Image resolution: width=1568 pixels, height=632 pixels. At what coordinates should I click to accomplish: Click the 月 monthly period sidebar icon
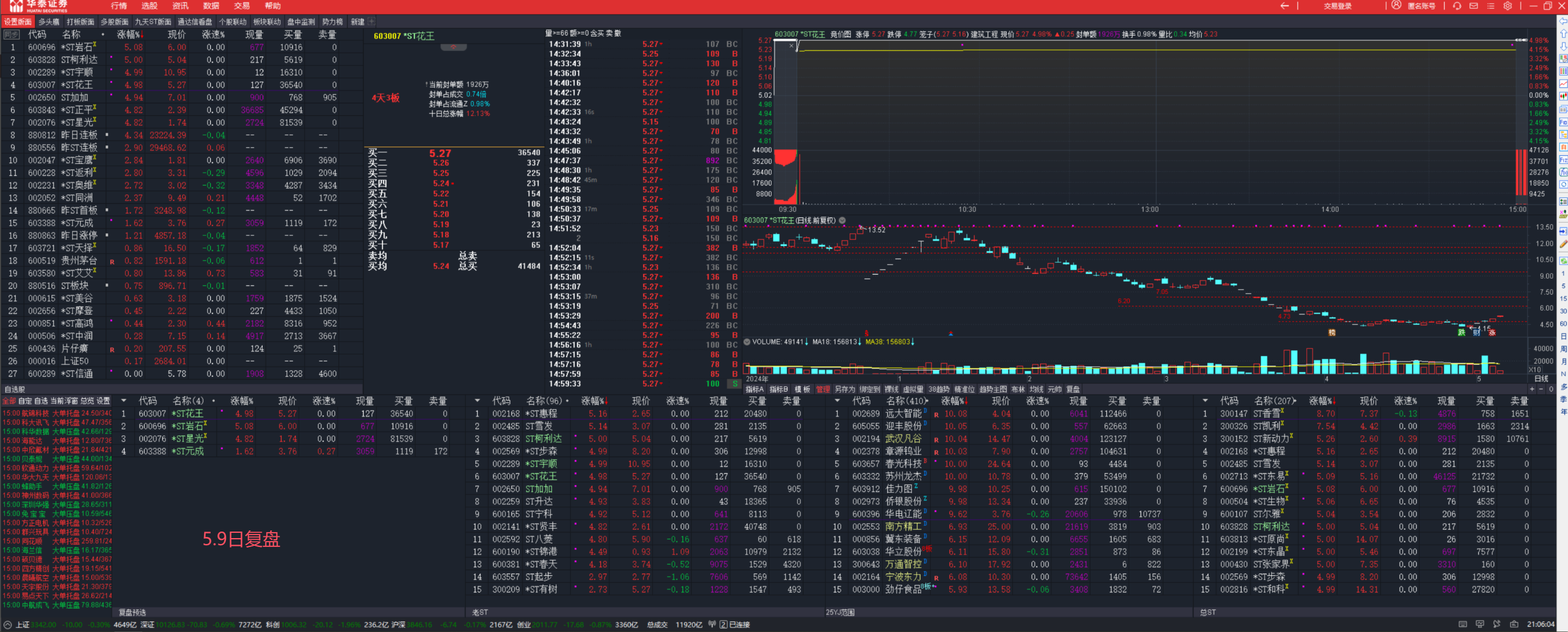coord(1563,361)
